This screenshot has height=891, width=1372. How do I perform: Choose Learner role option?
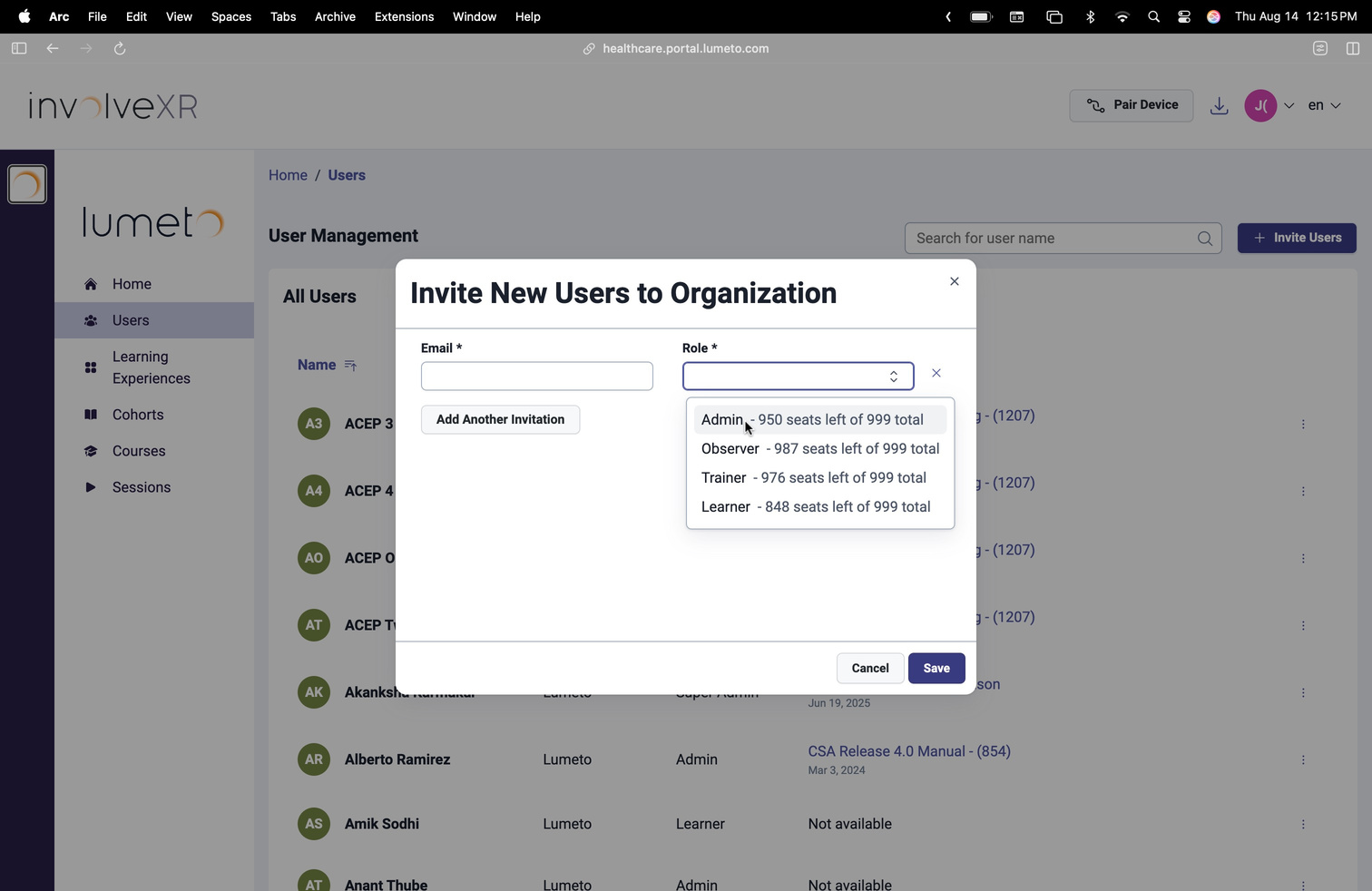pyautogui.click(x=820, y=506)
